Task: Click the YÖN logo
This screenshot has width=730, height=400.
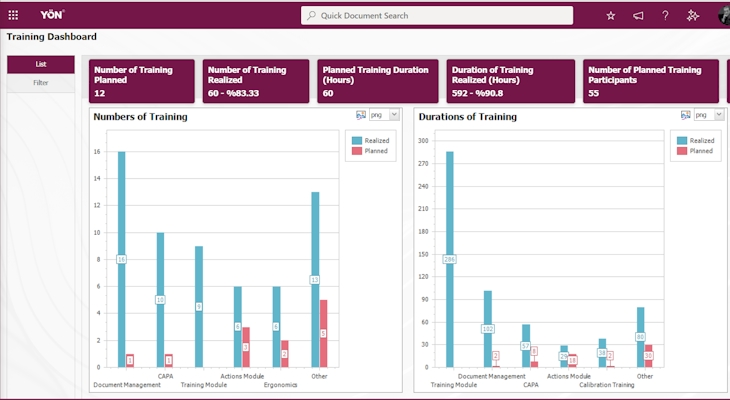Action: pos(52,15)
